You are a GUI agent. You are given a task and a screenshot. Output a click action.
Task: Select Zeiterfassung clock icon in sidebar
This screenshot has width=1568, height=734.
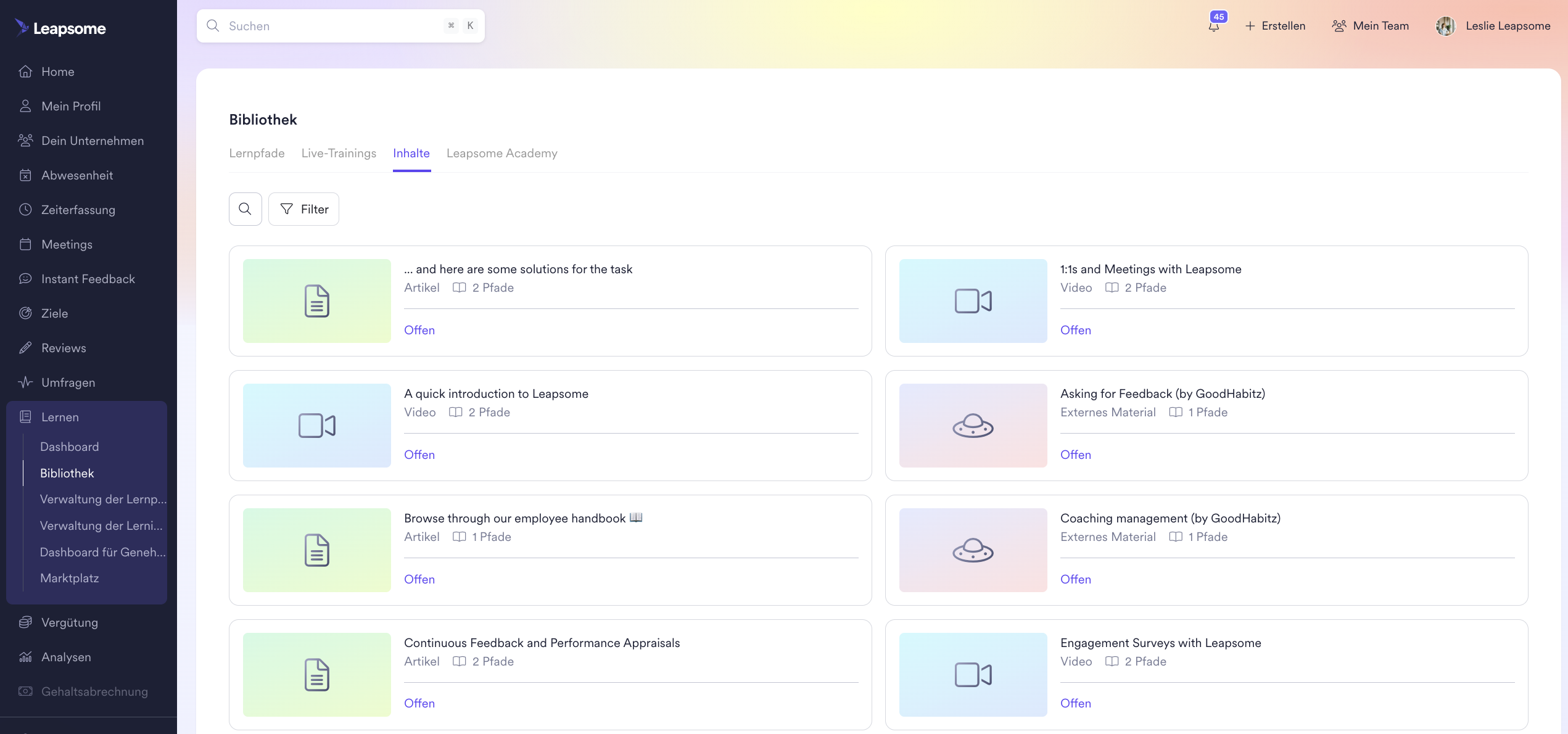click(25, 210)
